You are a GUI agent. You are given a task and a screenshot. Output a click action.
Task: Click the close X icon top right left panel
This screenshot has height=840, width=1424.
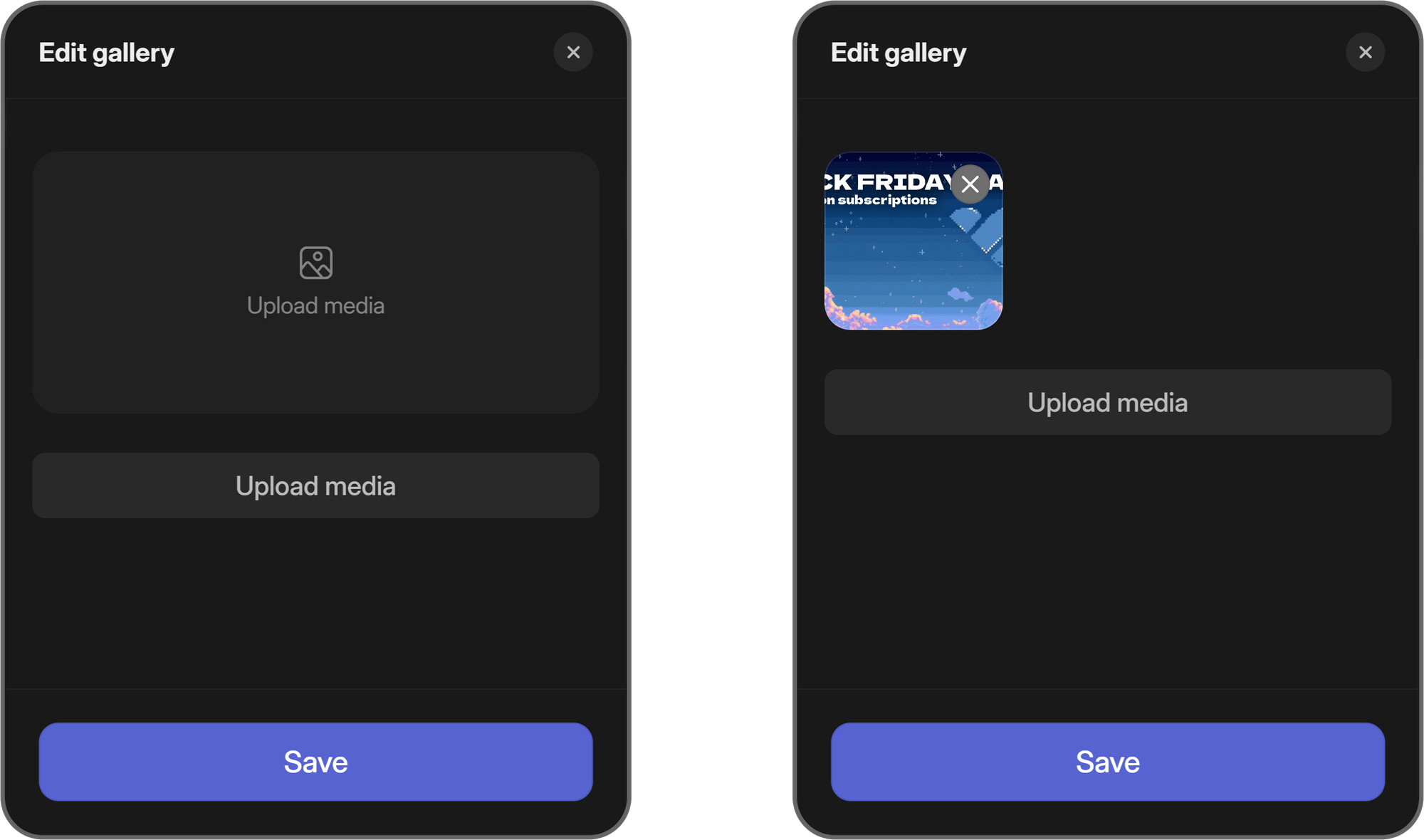(574, 52)
